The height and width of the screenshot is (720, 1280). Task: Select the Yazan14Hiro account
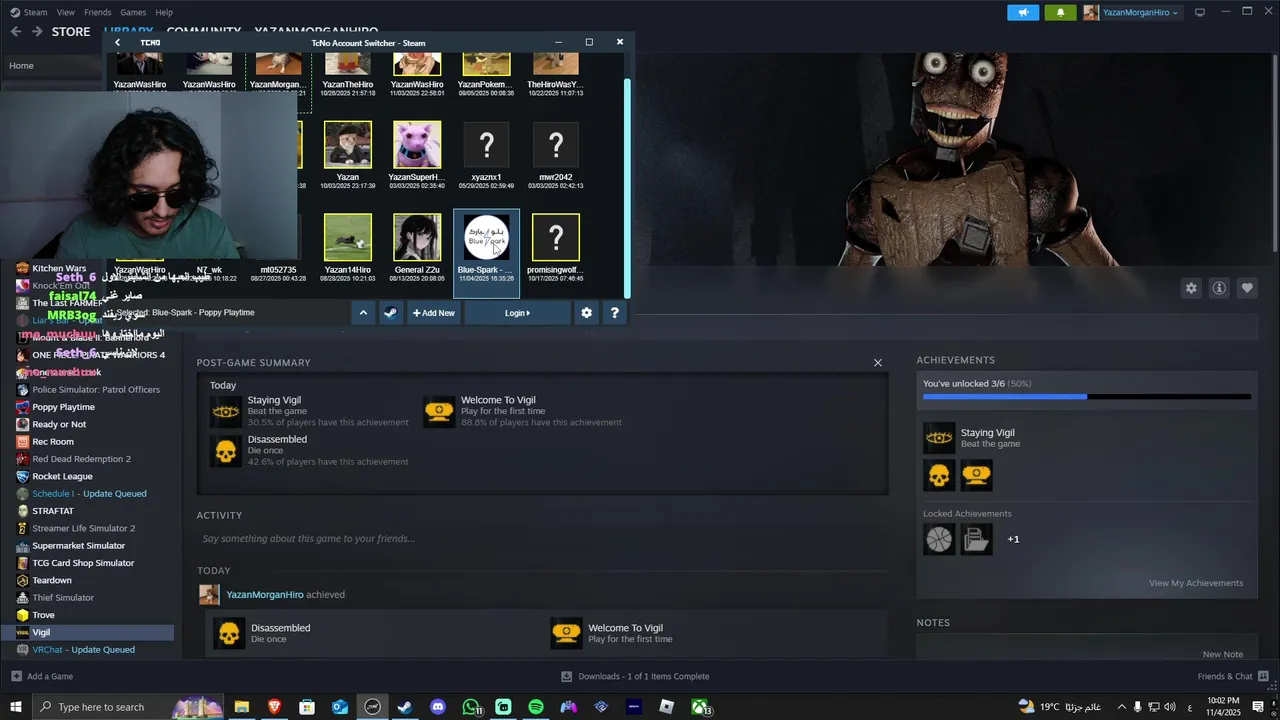pos(347,246)
